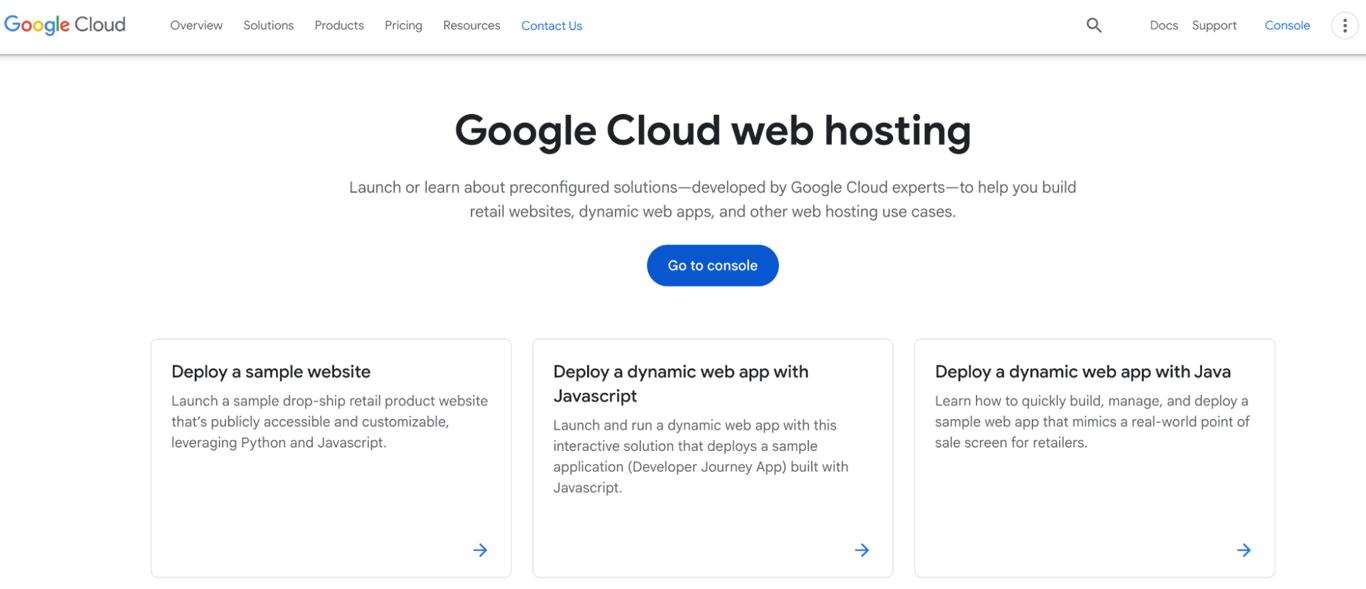Viewport: 1366px width, 589px height.
Task: Click the Google Cloud logo
Action: (64, 24)
